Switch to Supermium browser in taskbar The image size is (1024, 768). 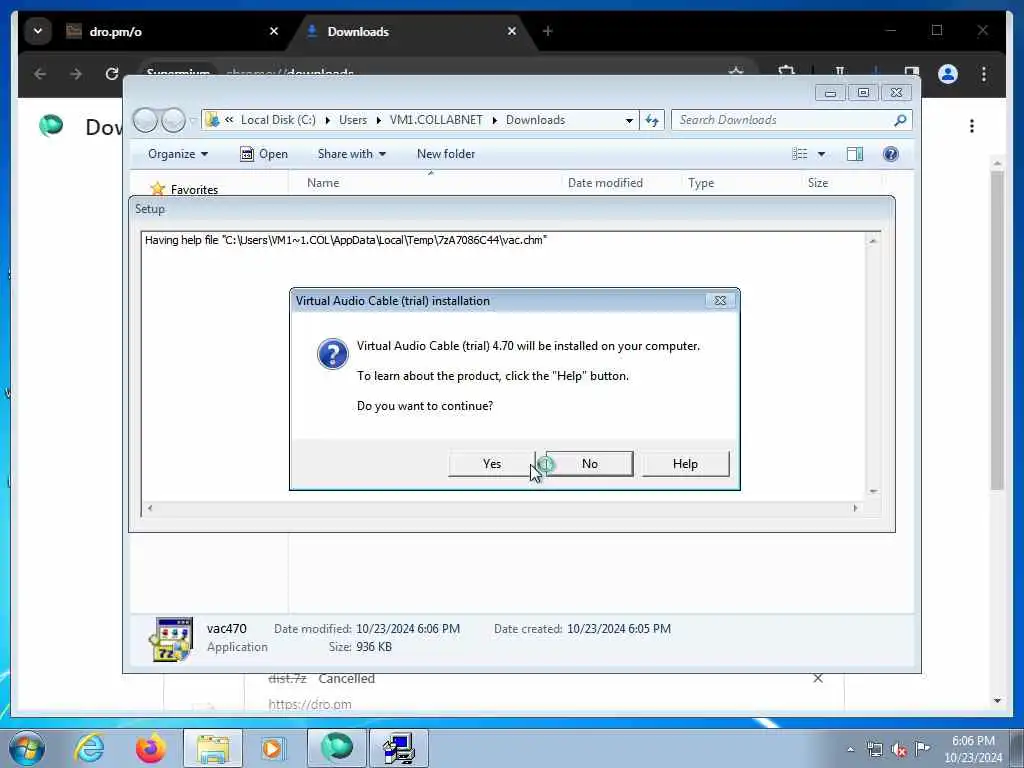coord(337,748)
